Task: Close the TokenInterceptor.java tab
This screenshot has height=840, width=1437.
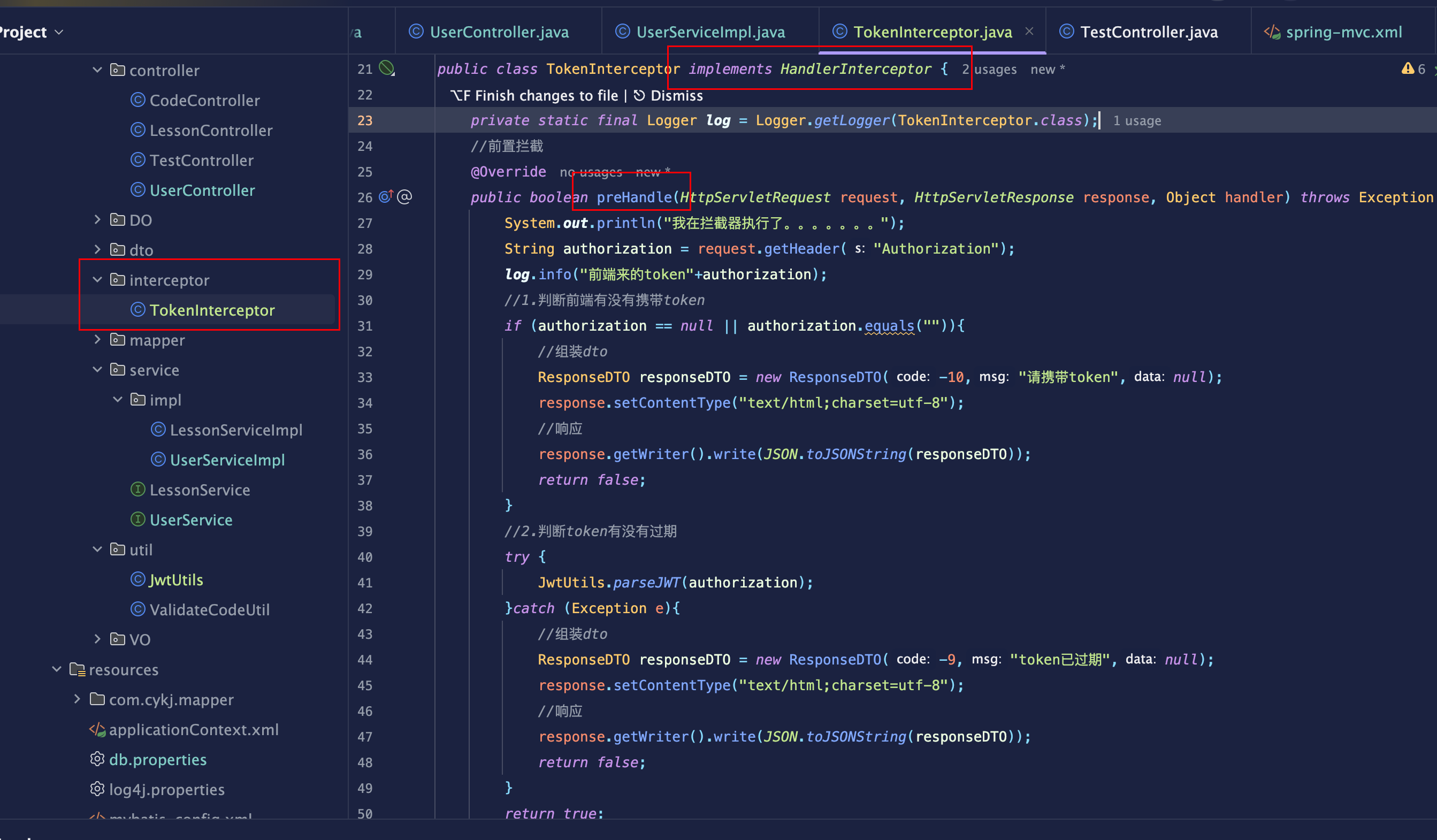Action: pyautogui.click(x=1029, y=32)
